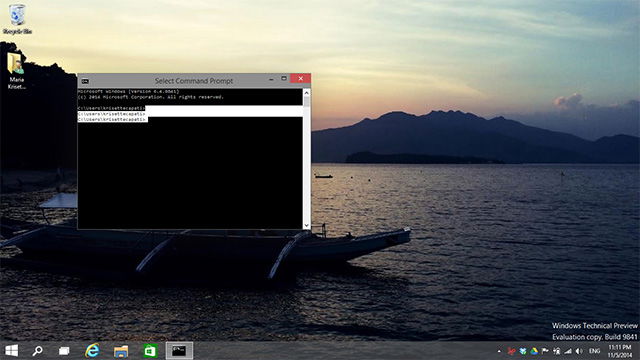Open Task View on the taskbar
Viewport: 640px width, 360px height.
64,351
